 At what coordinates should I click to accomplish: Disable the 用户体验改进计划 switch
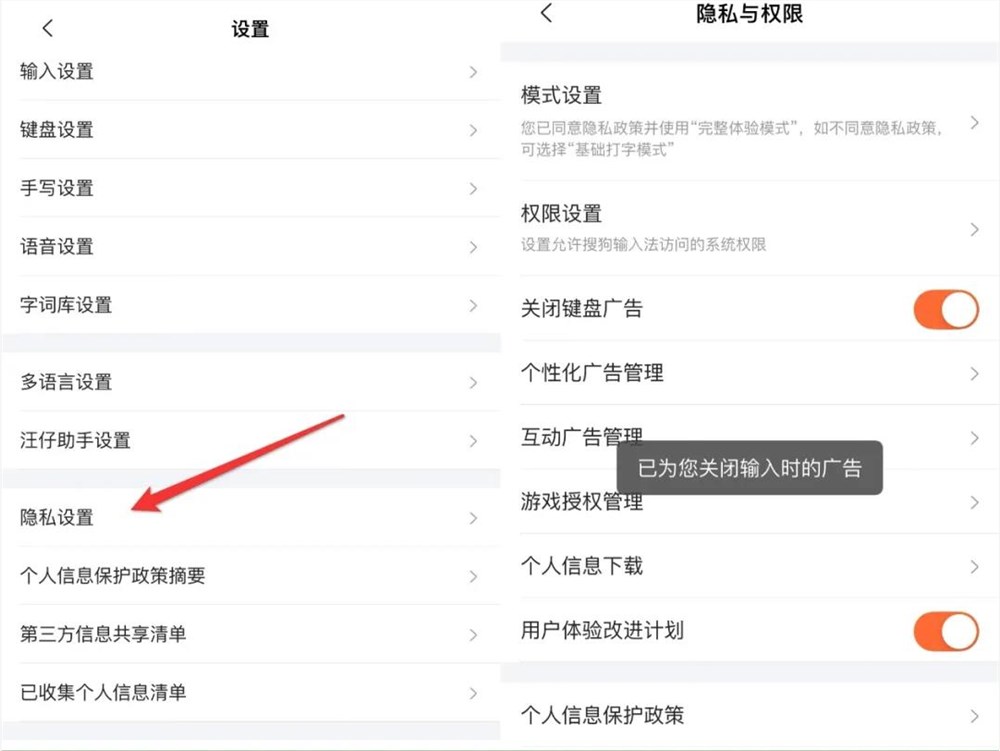click(946, 631)
